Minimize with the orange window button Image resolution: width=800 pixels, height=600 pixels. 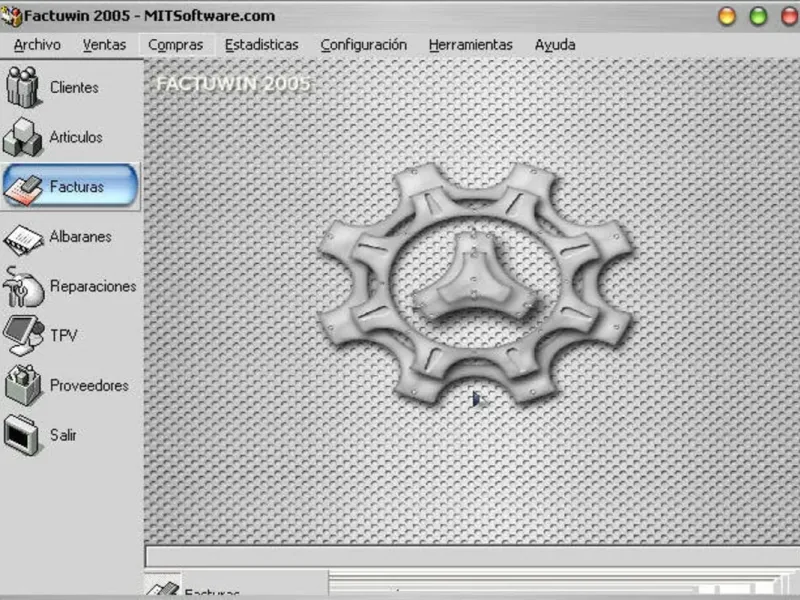[727, 16]
